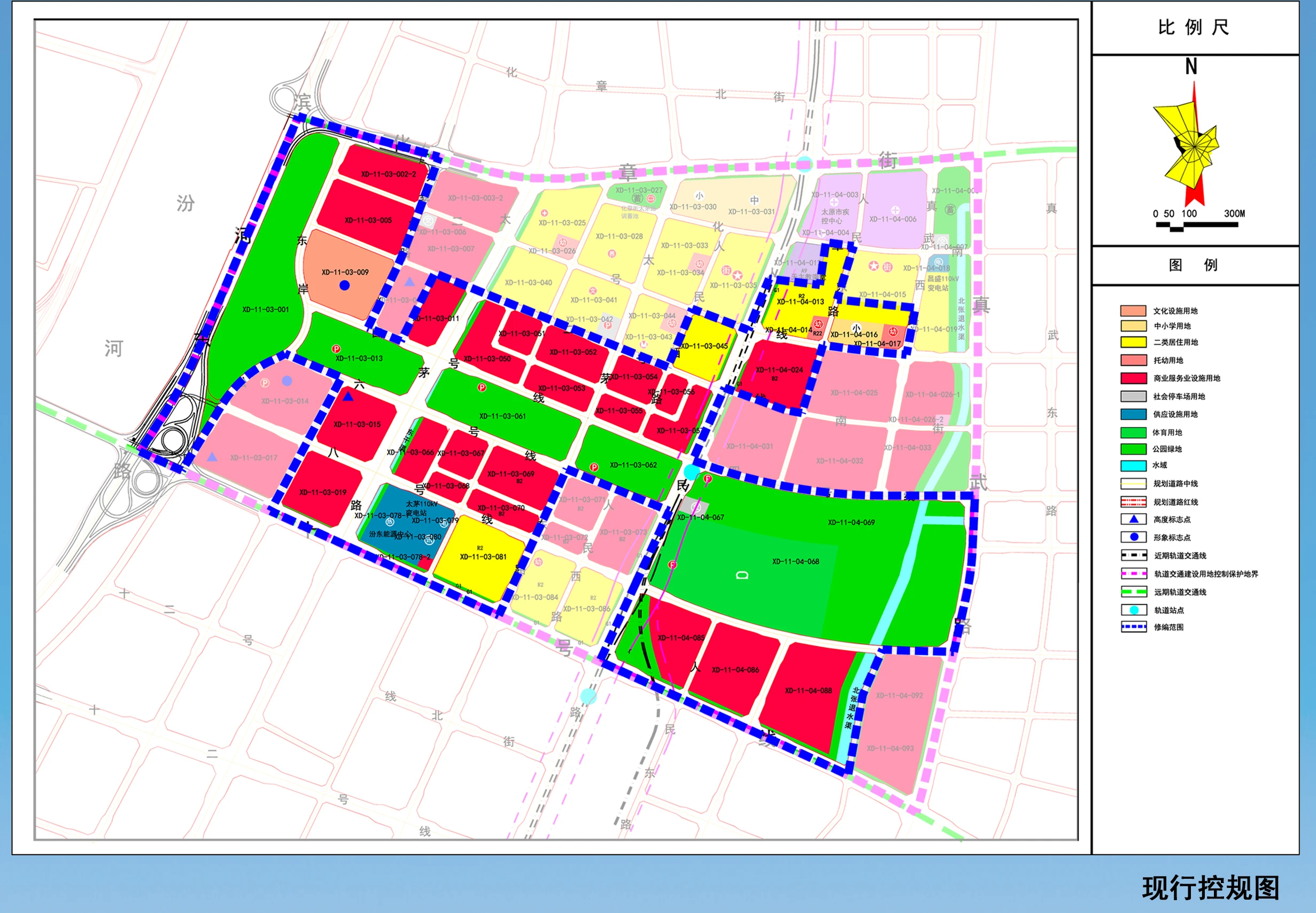Click the parcel label XD-11-04-088
1316x913 pixels.
[x=808, y=691]
